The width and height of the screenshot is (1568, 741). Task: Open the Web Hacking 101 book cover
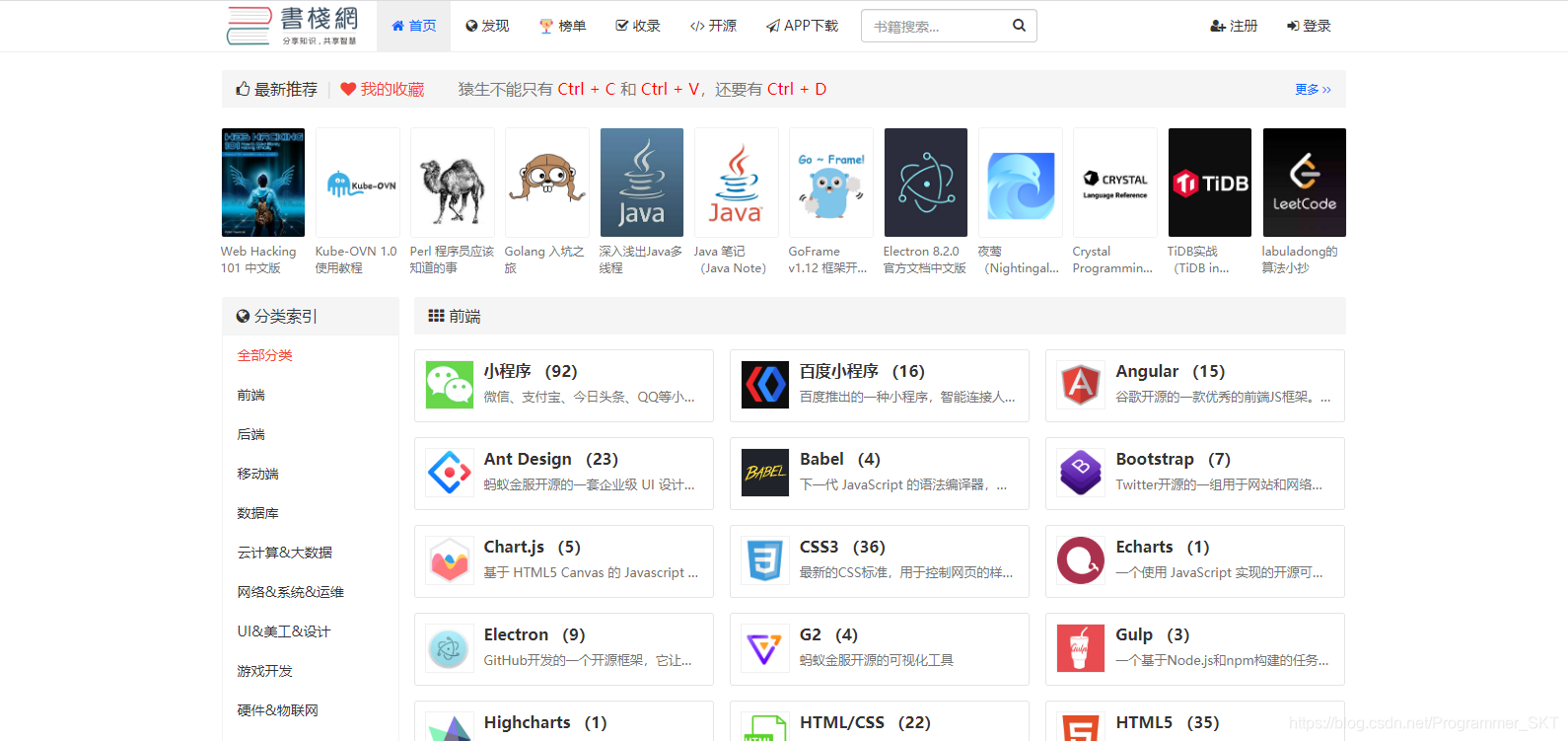pyautogui.click(x=263, y=183)
